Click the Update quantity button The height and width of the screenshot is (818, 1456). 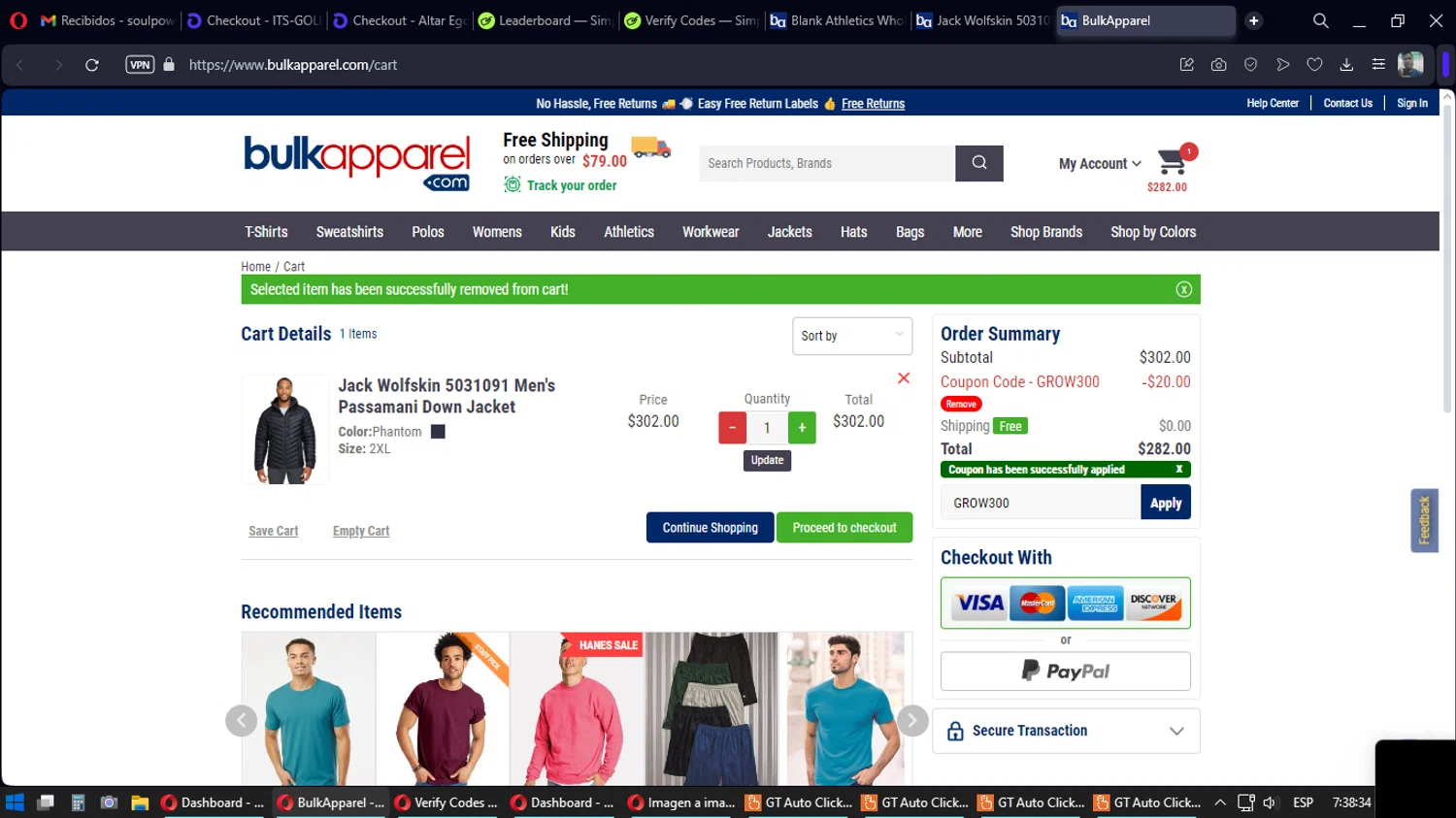click(x=767, y=460)
